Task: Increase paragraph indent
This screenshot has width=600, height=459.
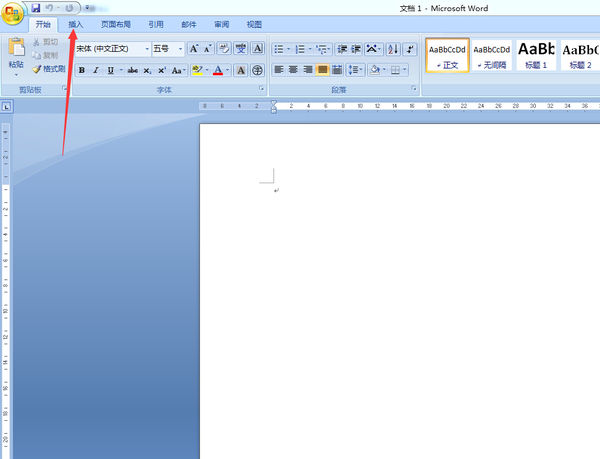Action: click(x=355, y=49)
